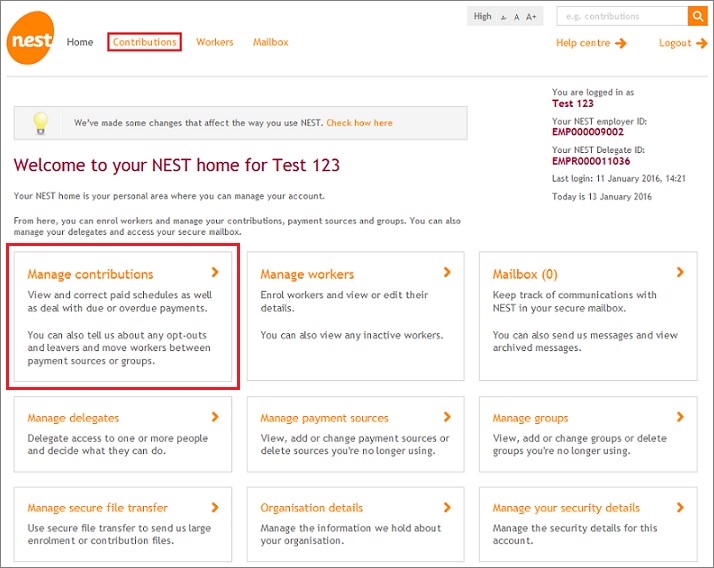Screen dimensions: 714x568
Task: Click the chevron on Mailbox (0) card
Action: pyautogui.click(x=680, y=272)
